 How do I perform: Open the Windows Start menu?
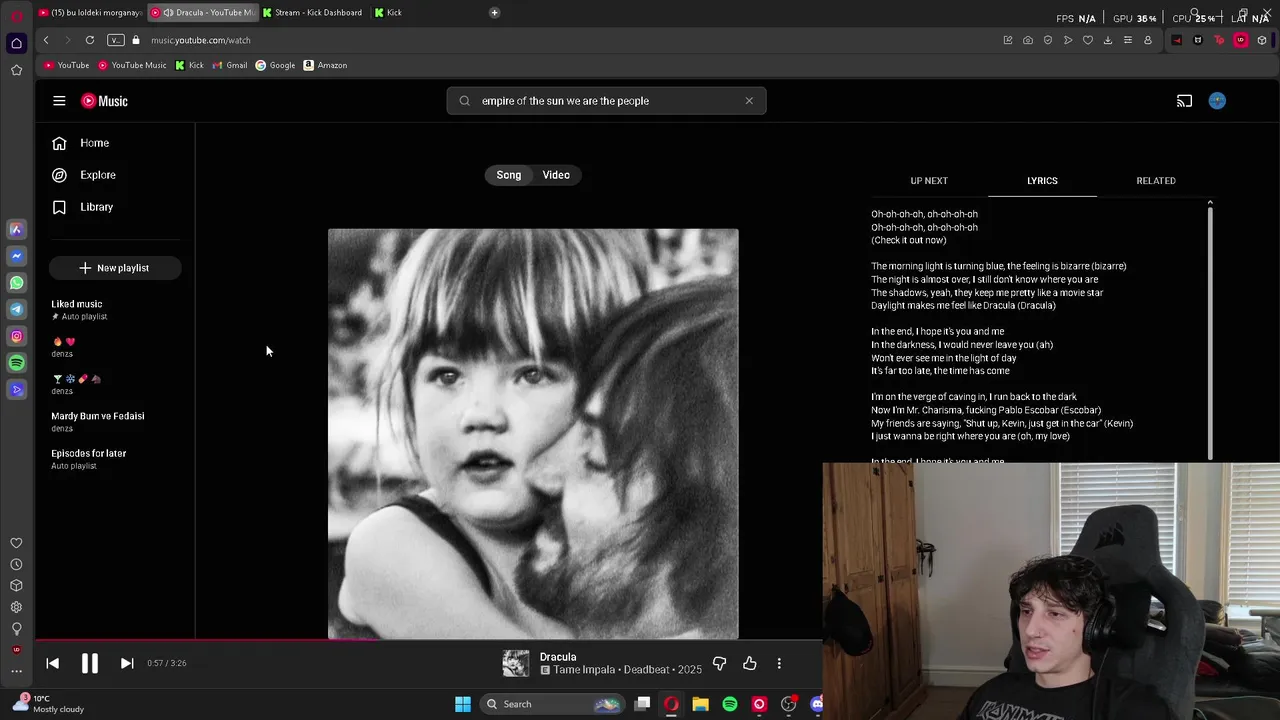pos(463,704)
